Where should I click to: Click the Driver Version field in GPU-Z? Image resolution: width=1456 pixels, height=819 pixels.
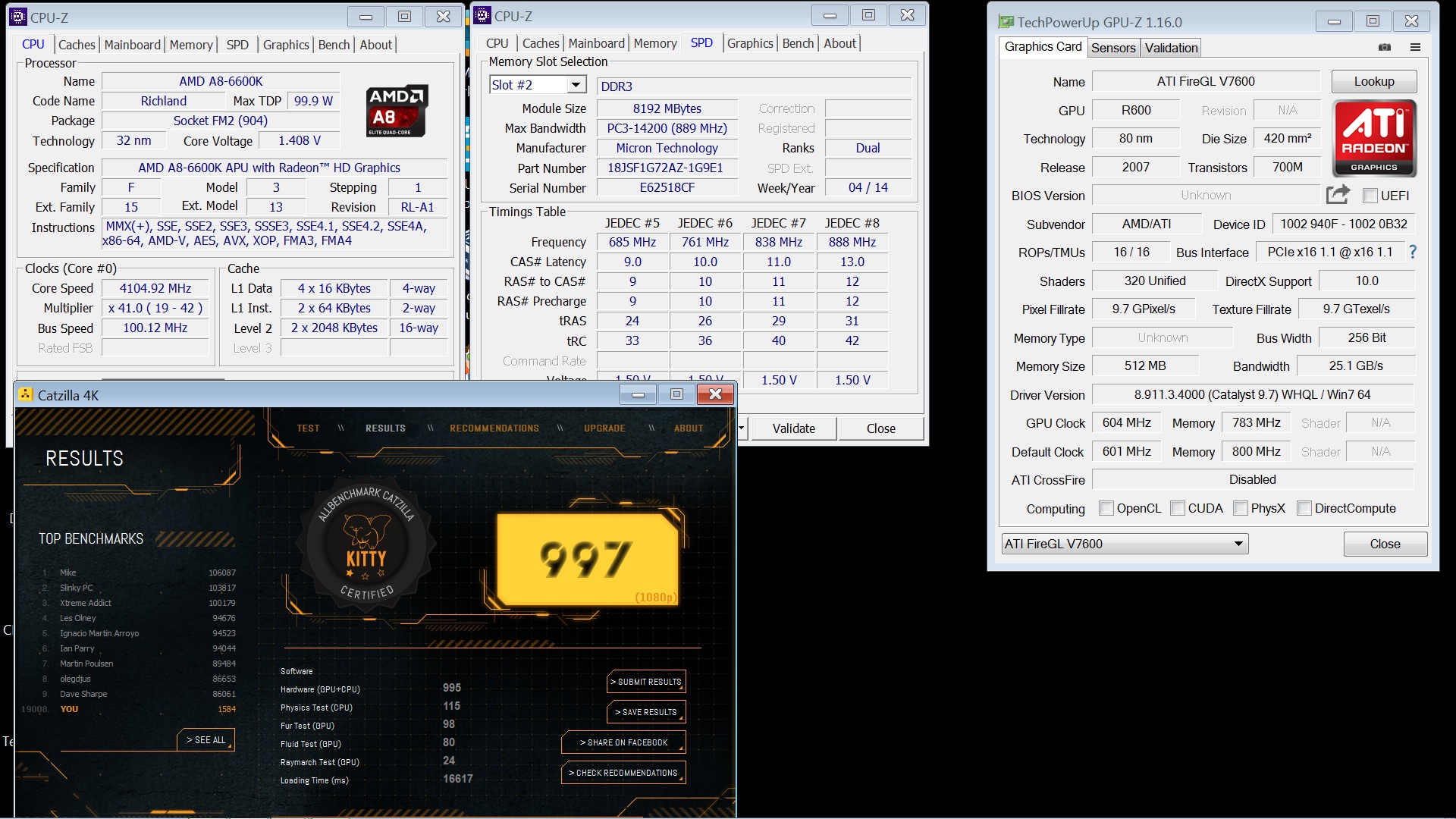click(1252, 394)
